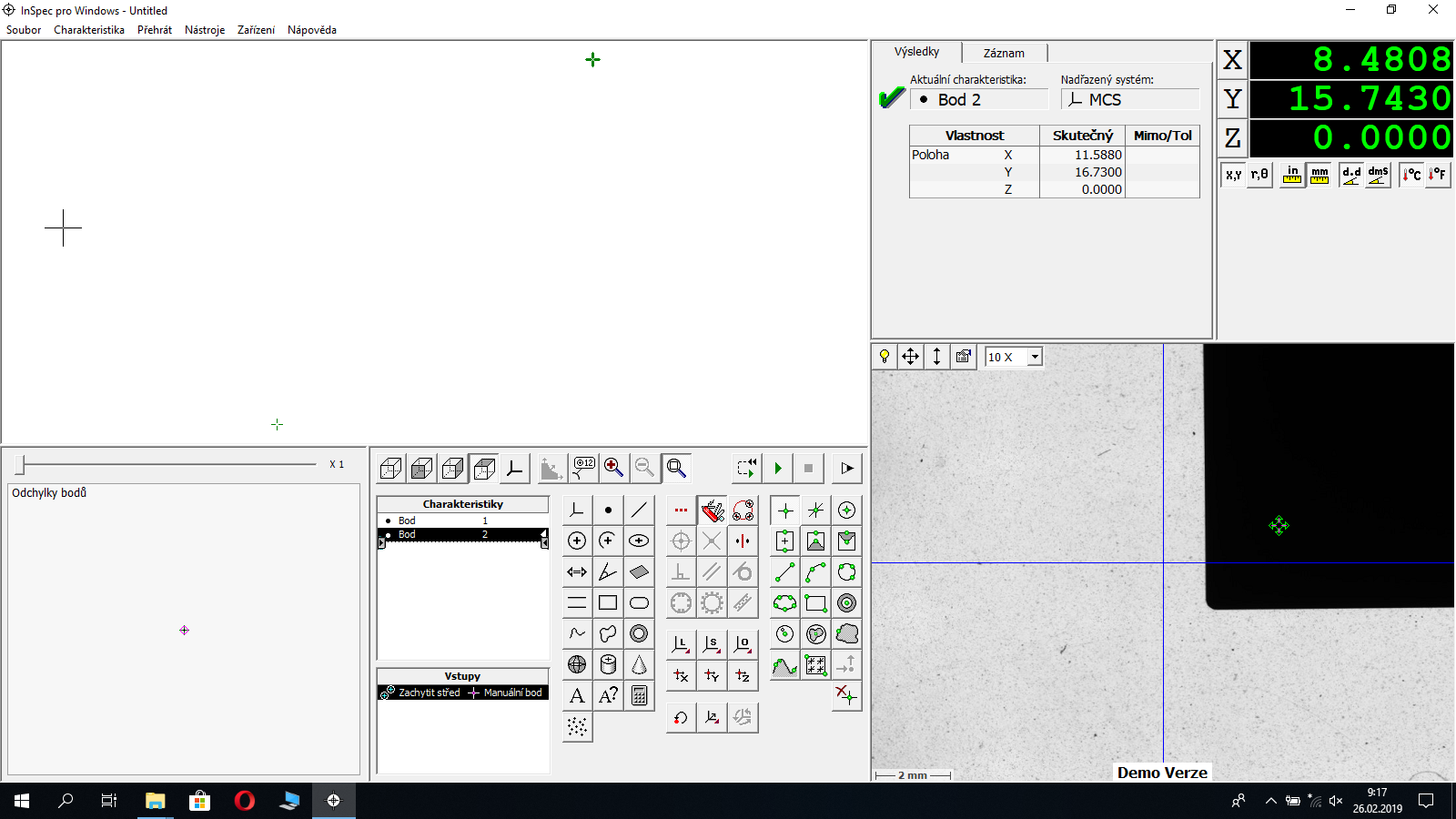1456x819 pixels.
Task: Click the light bulb illumination icon
Action: 885,357
